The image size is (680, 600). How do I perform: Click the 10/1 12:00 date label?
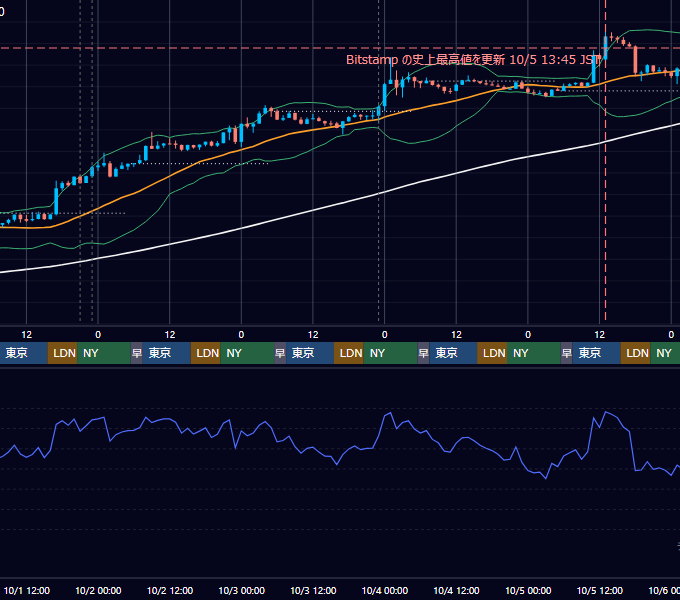click(27, 590)
